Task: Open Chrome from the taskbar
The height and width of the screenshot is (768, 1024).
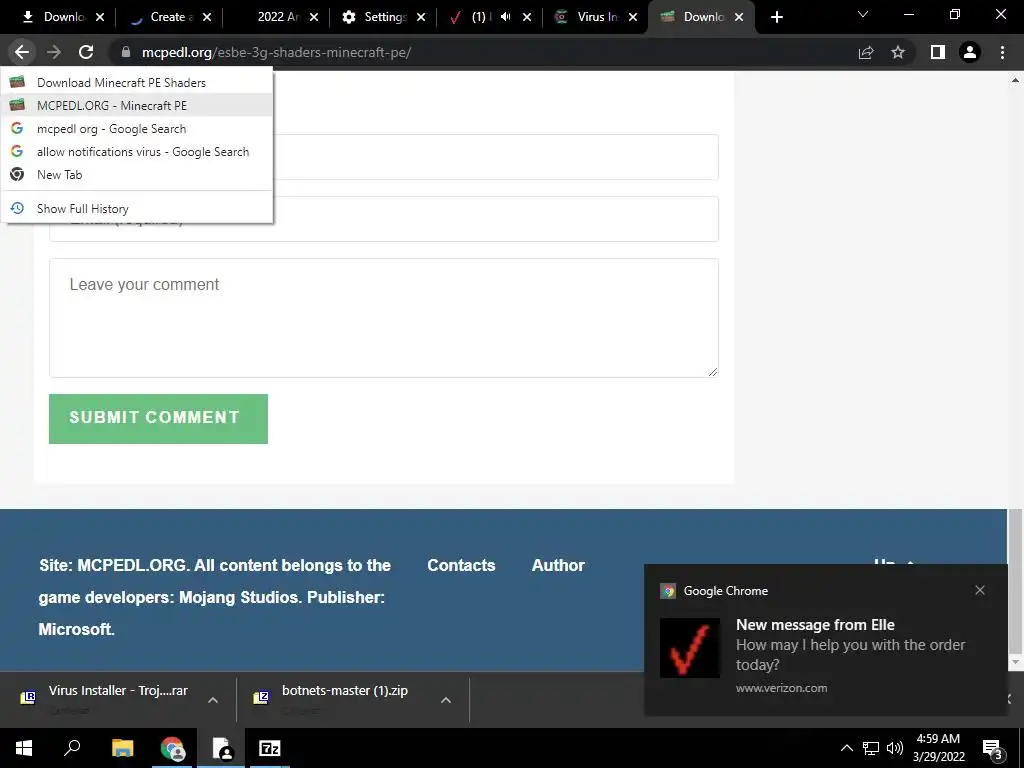Action: point(172,748)
